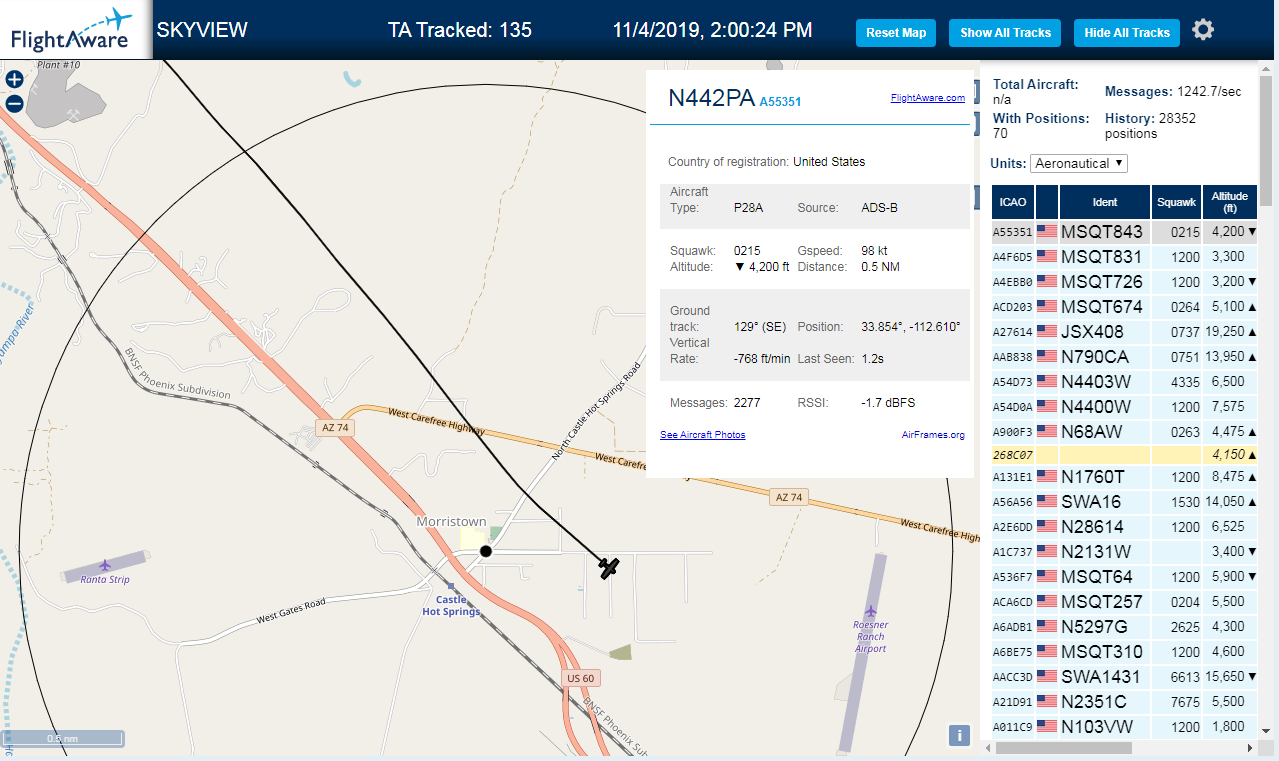Select the N103VW aircraft row
Screen dimensions: 1279x761
pyautogui.click(x=1124, y=727)
